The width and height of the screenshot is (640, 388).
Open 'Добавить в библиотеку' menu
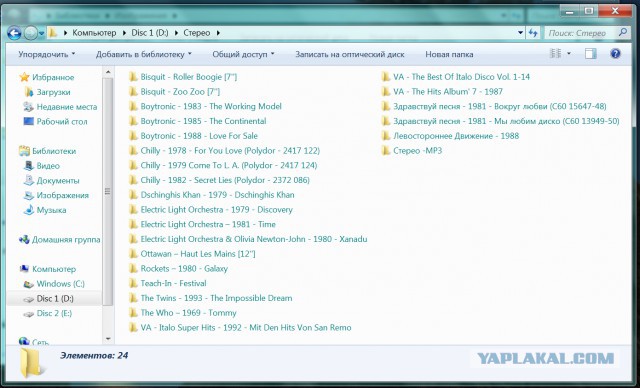143,54
